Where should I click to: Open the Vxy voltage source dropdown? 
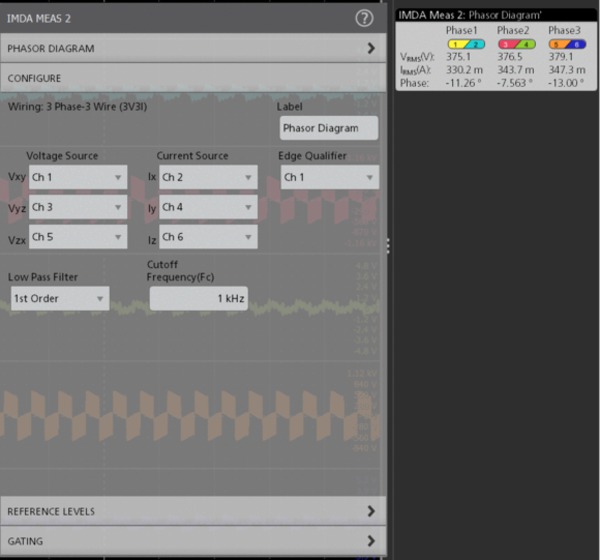point(78,177)
